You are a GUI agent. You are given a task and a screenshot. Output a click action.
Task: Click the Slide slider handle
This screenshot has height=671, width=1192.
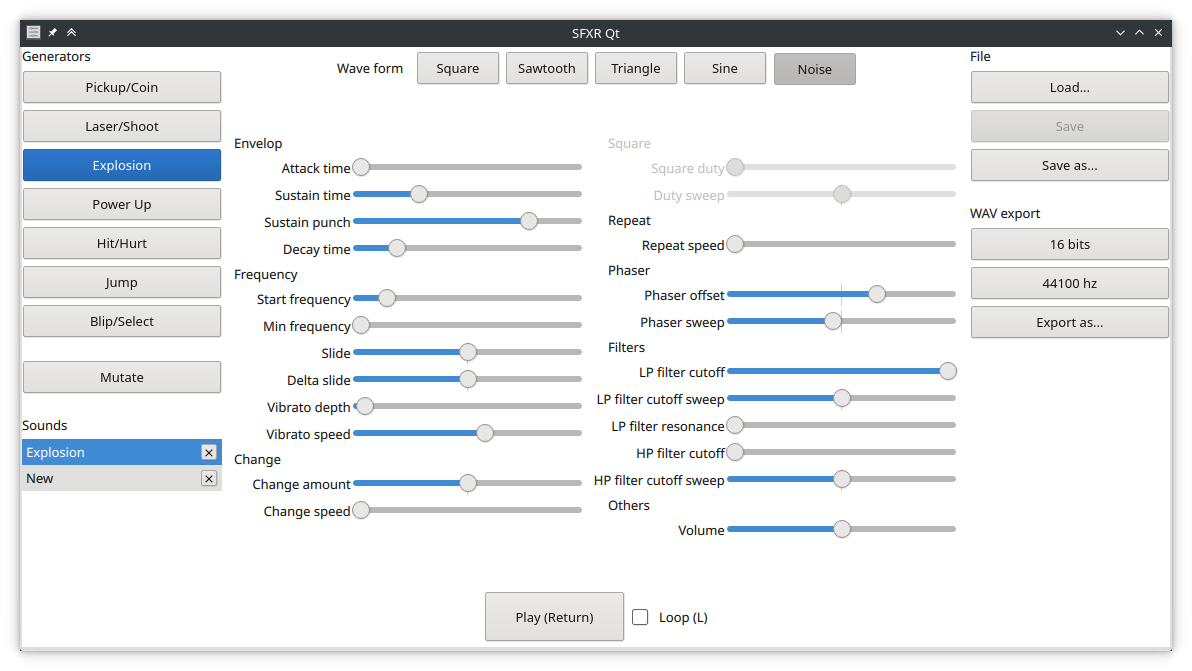point(468,352)
